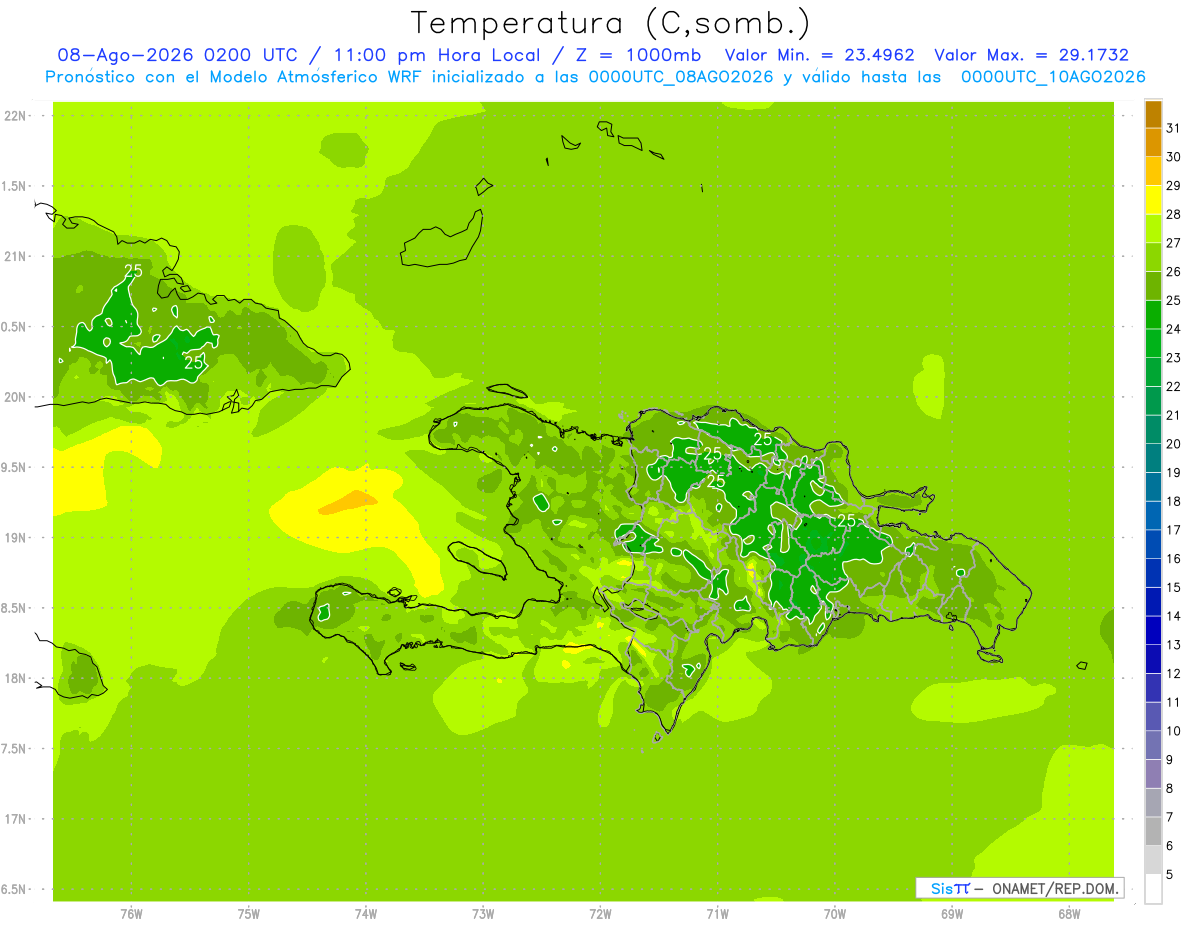This screenshot has height=927, width=1200.
Task: Click legend value 11
Action: tap(1173, 702)
